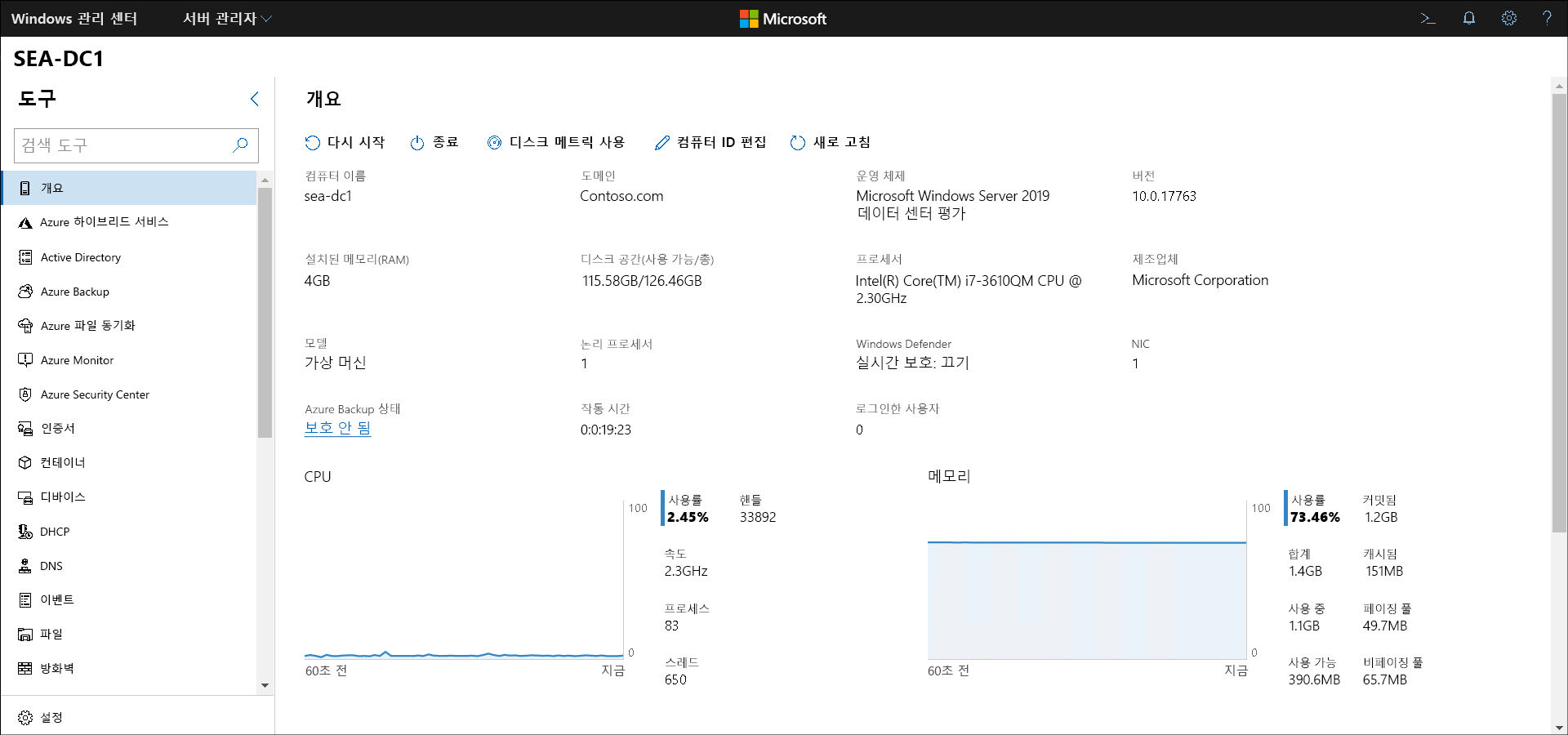This screenshot has width=1568, height=735.
Task: Click the Microsoft logo
Action: (x=782, y=18)
